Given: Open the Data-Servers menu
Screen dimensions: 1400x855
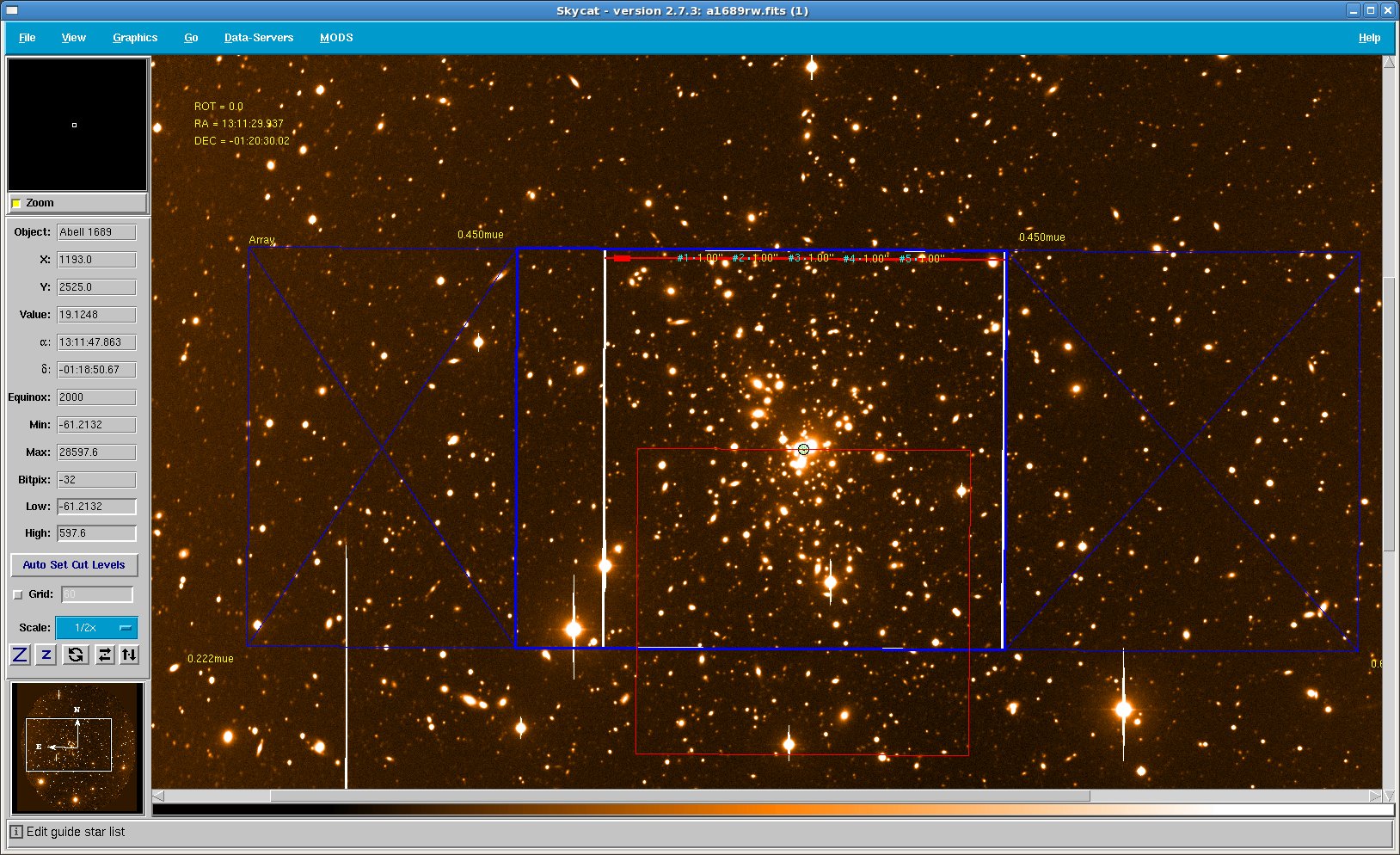Looking at the screenshot, I should coord(258,38).
